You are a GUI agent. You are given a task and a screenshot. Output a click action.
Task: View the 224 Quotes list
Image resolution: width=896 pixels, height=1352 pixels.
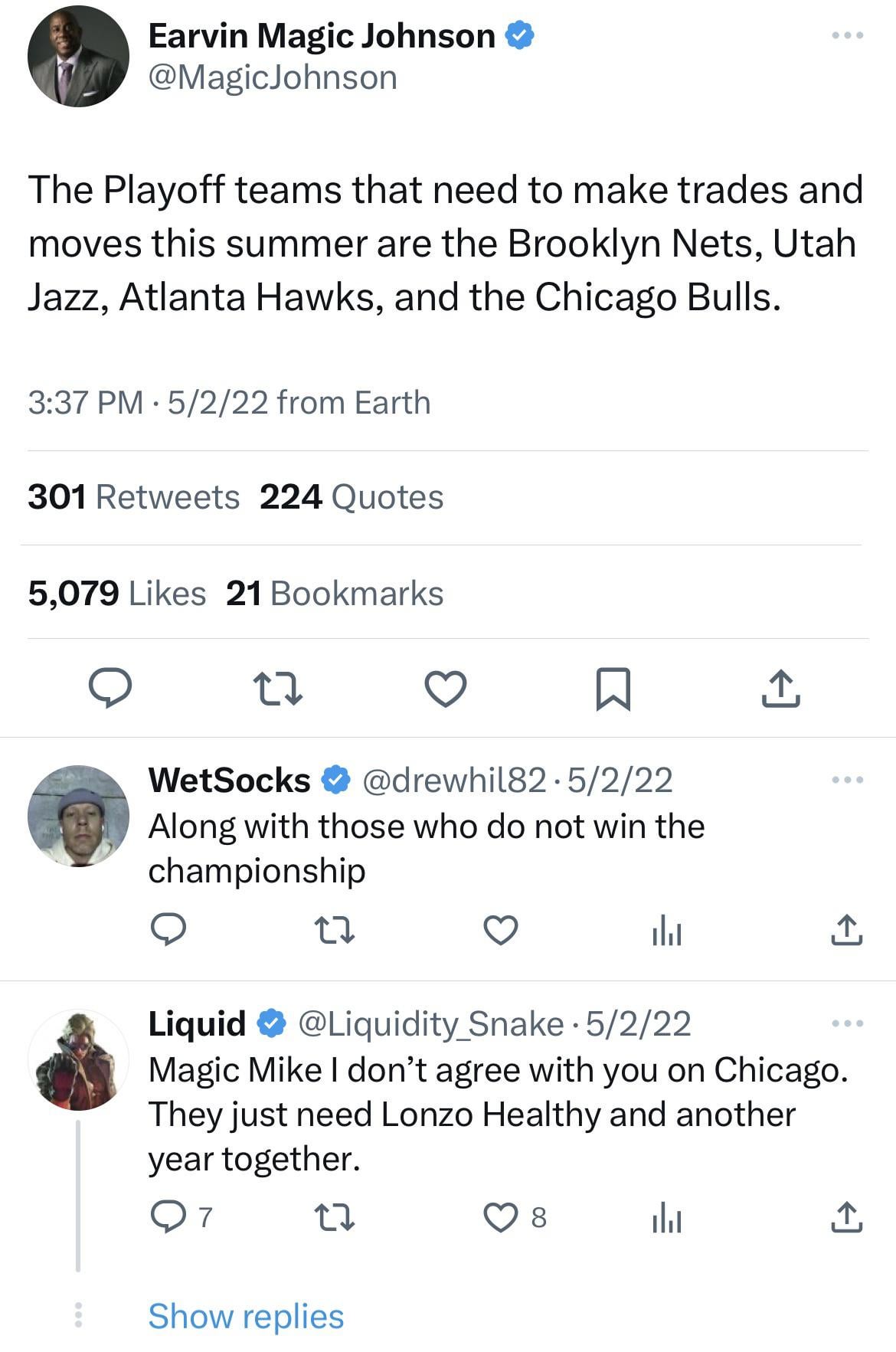click(x=352, y=497)
